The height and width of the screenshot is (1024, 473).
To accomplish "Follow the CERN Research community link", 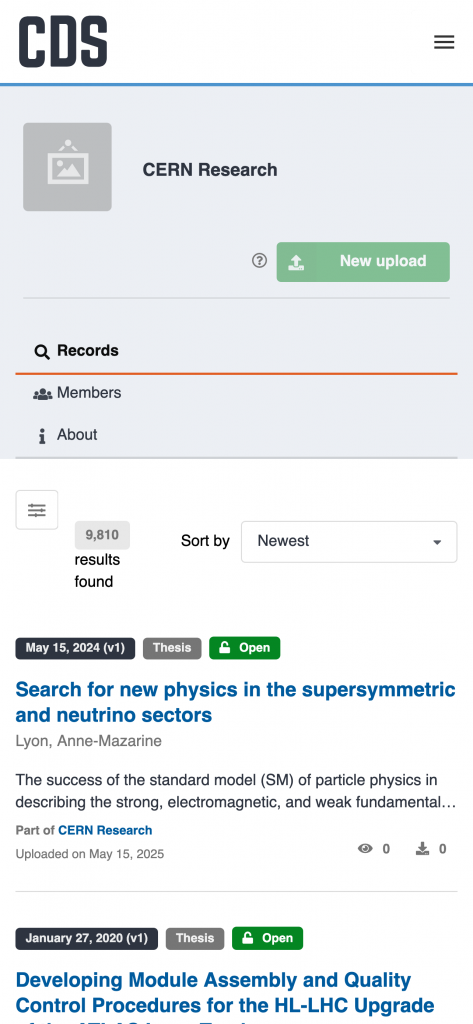I will 105,830.
